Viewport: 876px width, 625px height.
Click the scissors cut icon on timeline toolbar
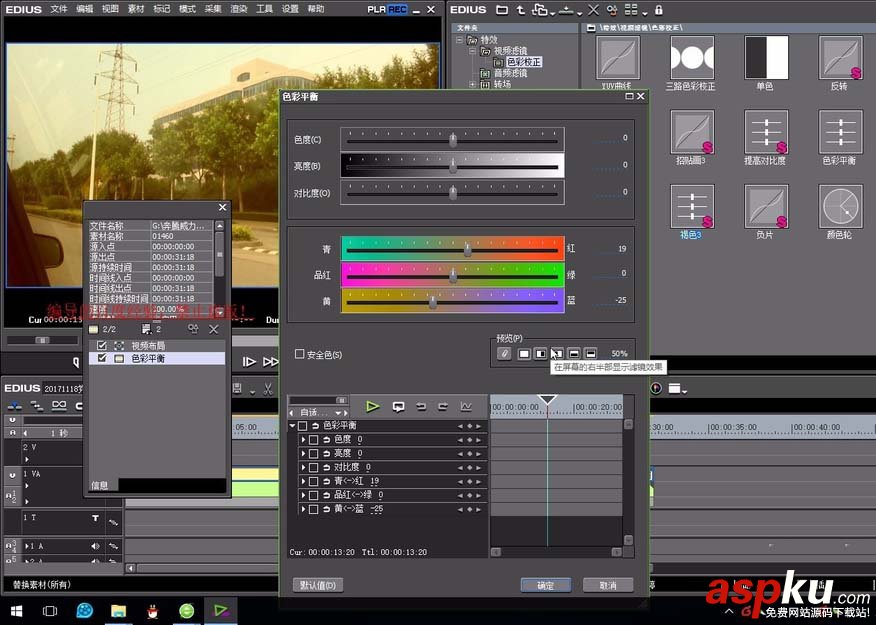268,389
